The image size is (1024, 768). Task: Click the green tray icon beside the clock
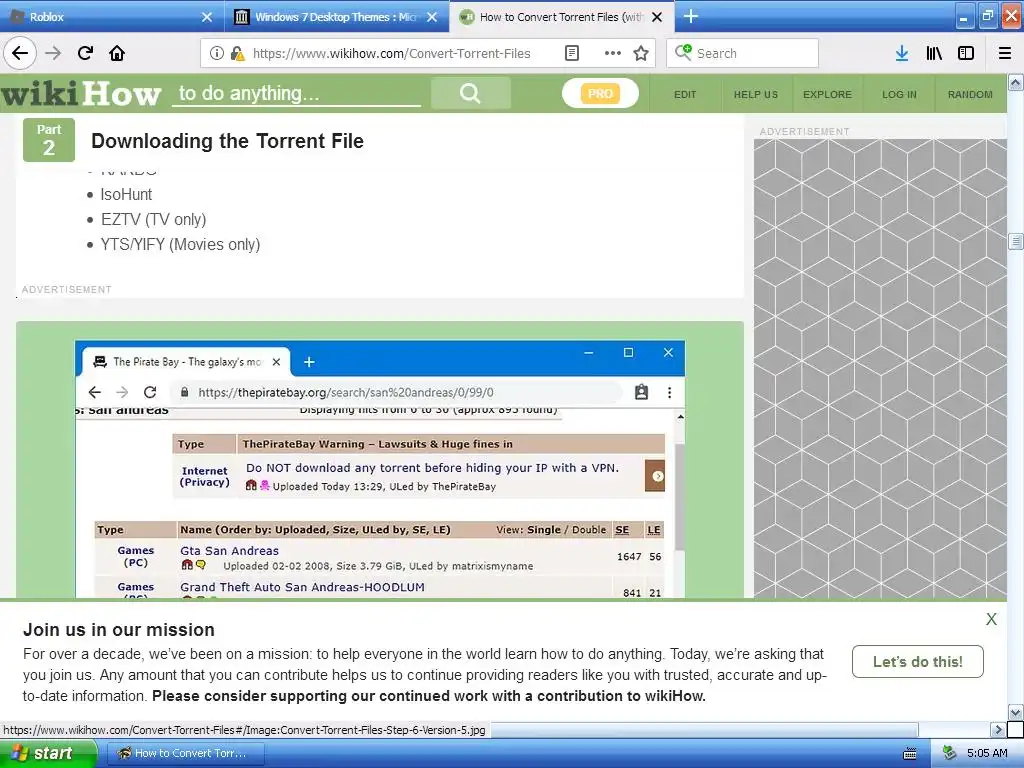(950, 753)
